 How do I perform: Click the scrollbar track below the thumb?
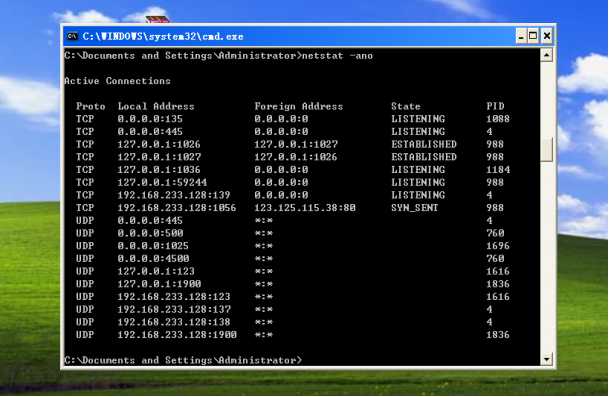(x=546, y=256)
